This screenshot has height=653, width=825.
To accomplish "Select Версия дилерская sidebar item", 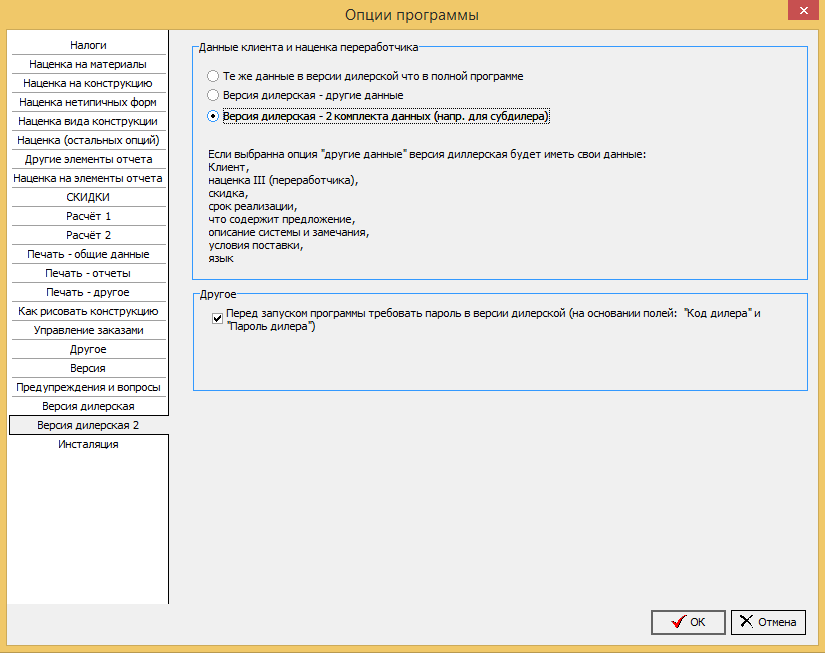I will point(88,406).
